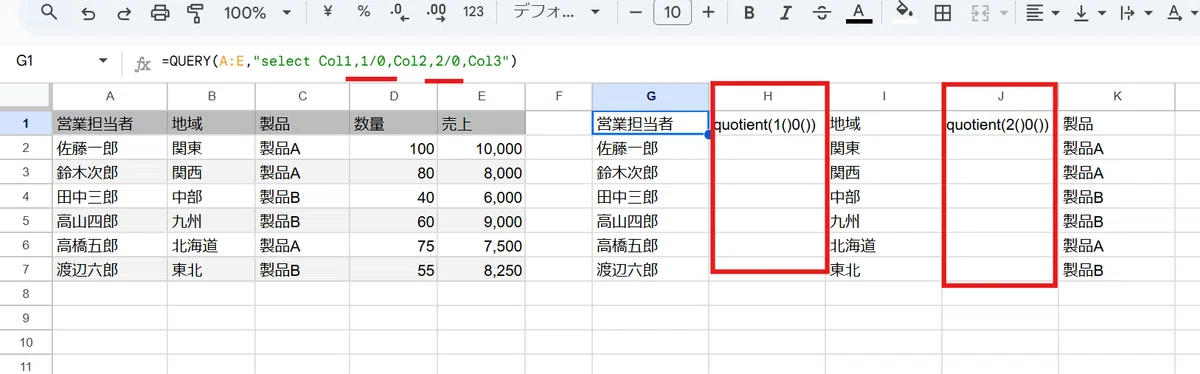Click the quantity cell '75'
The width and height of the screenshot is (1200, 374).
(x=392, y=245)
